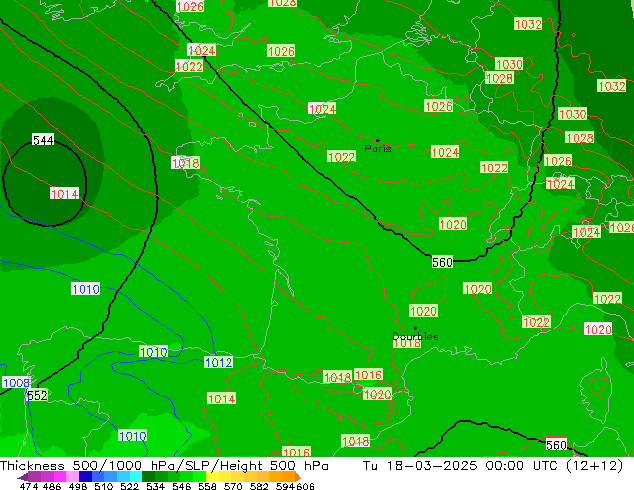The height and width of the screenshot is (490, 634).
Task: Click the 560 contour label in central France
Action: coord(442,262)
